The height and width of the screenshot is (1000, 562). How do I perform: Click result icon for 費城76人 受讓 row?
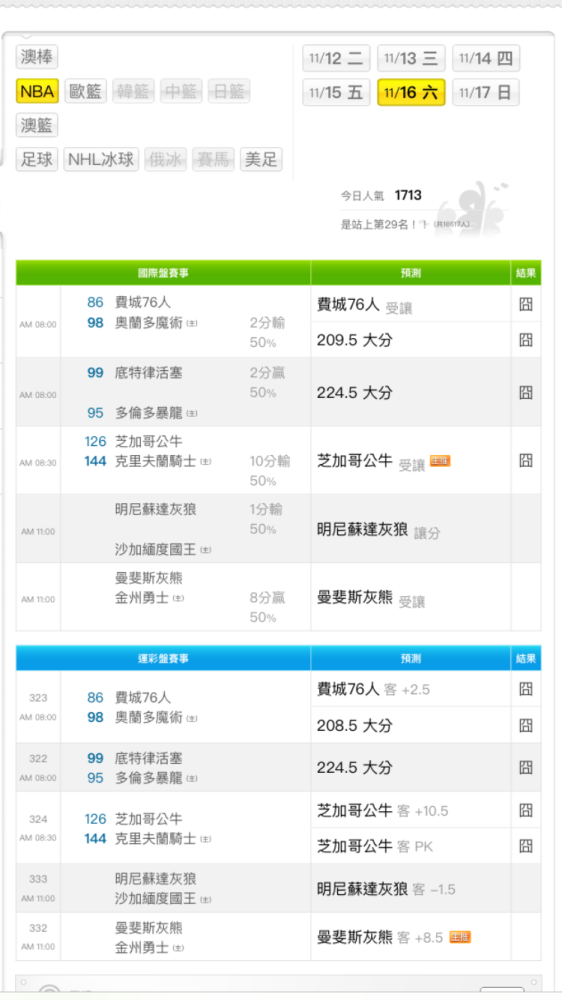(x=526, y=304)
